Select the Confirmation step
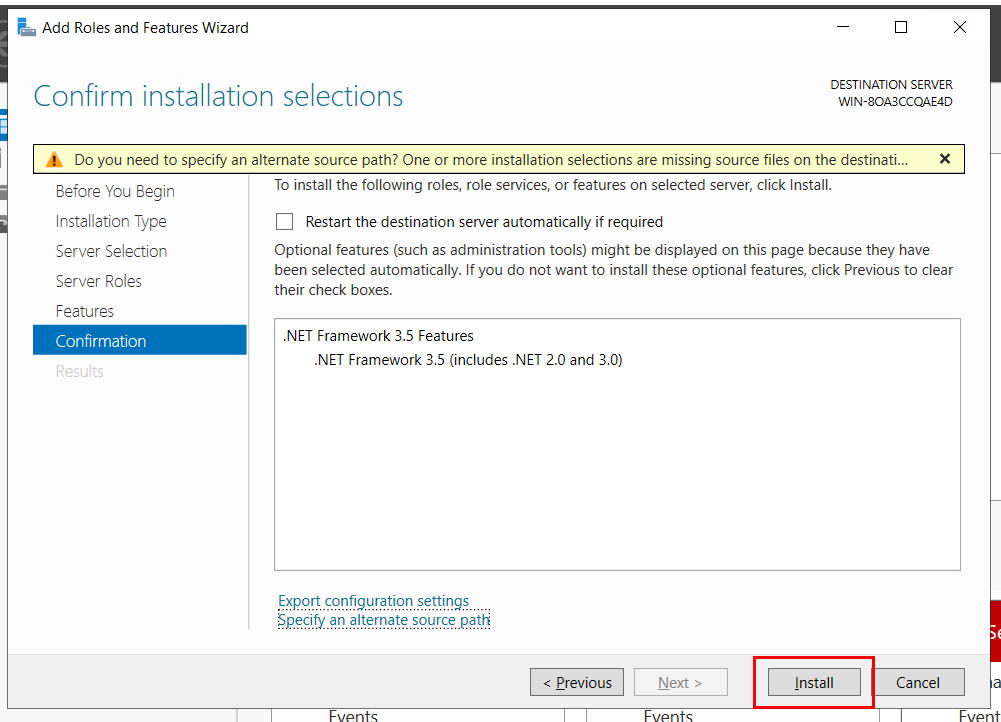Screen dimensions: 1001x722 (x=139, y=340)
